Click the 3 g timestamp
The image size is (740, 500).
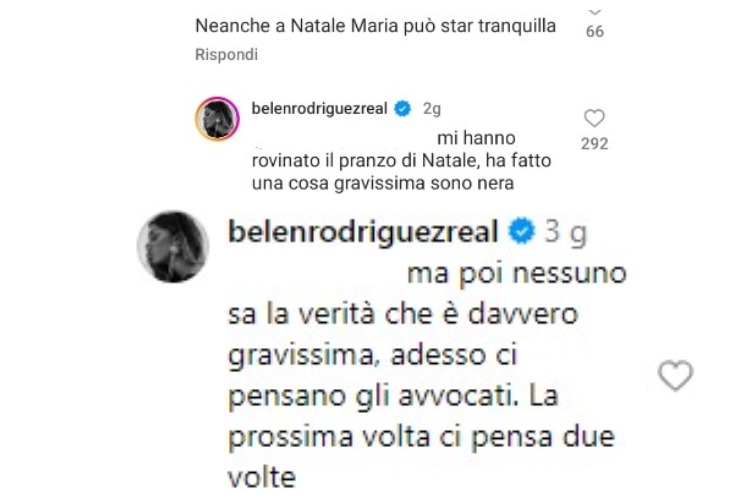[x=566, y=232]
